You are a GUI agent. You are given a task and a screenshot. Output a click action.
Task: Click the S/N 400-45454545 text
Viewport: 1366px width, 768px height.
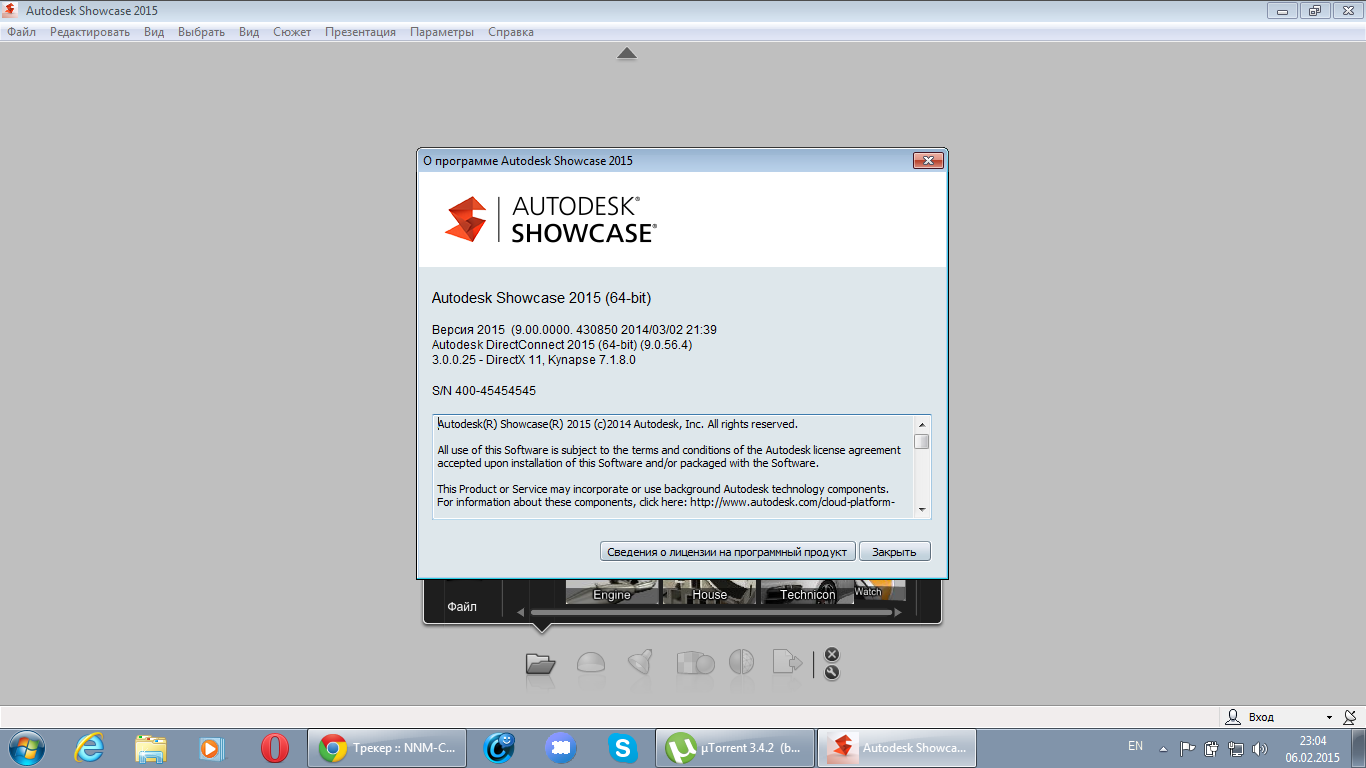484,391
